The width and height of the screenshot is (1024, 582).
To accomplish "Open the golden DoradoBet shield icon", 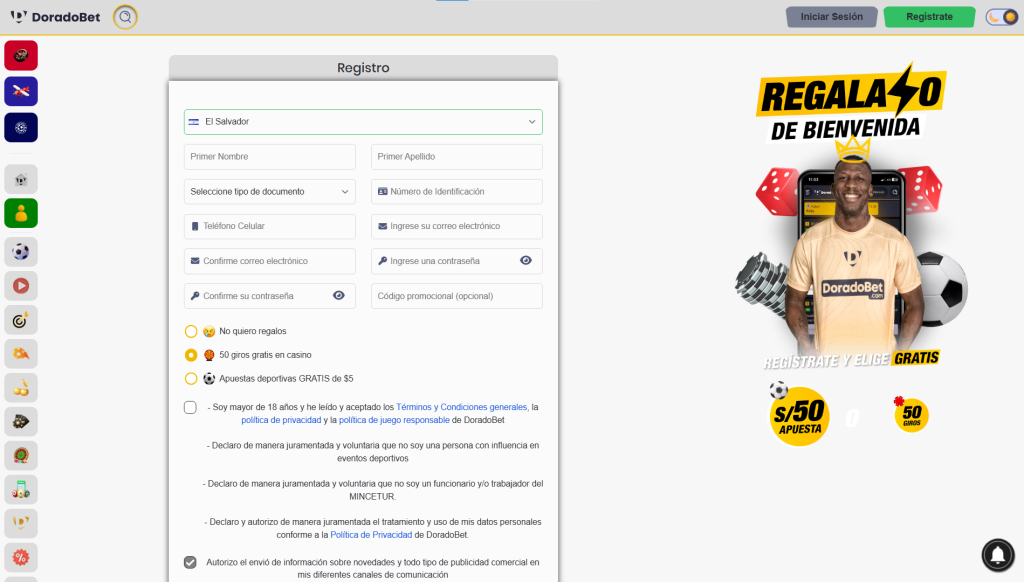I will tap(21, 523).
